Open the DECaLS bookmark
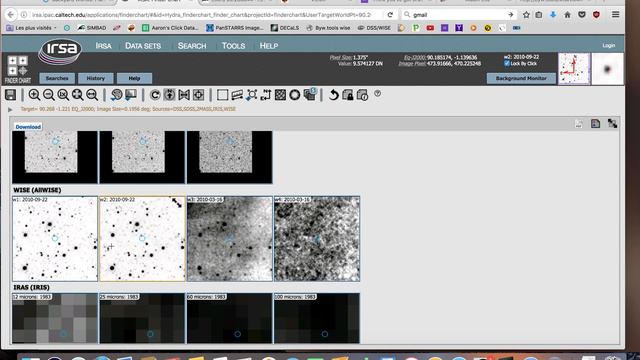This screenshot has height=360, width=640. [285, 28]
